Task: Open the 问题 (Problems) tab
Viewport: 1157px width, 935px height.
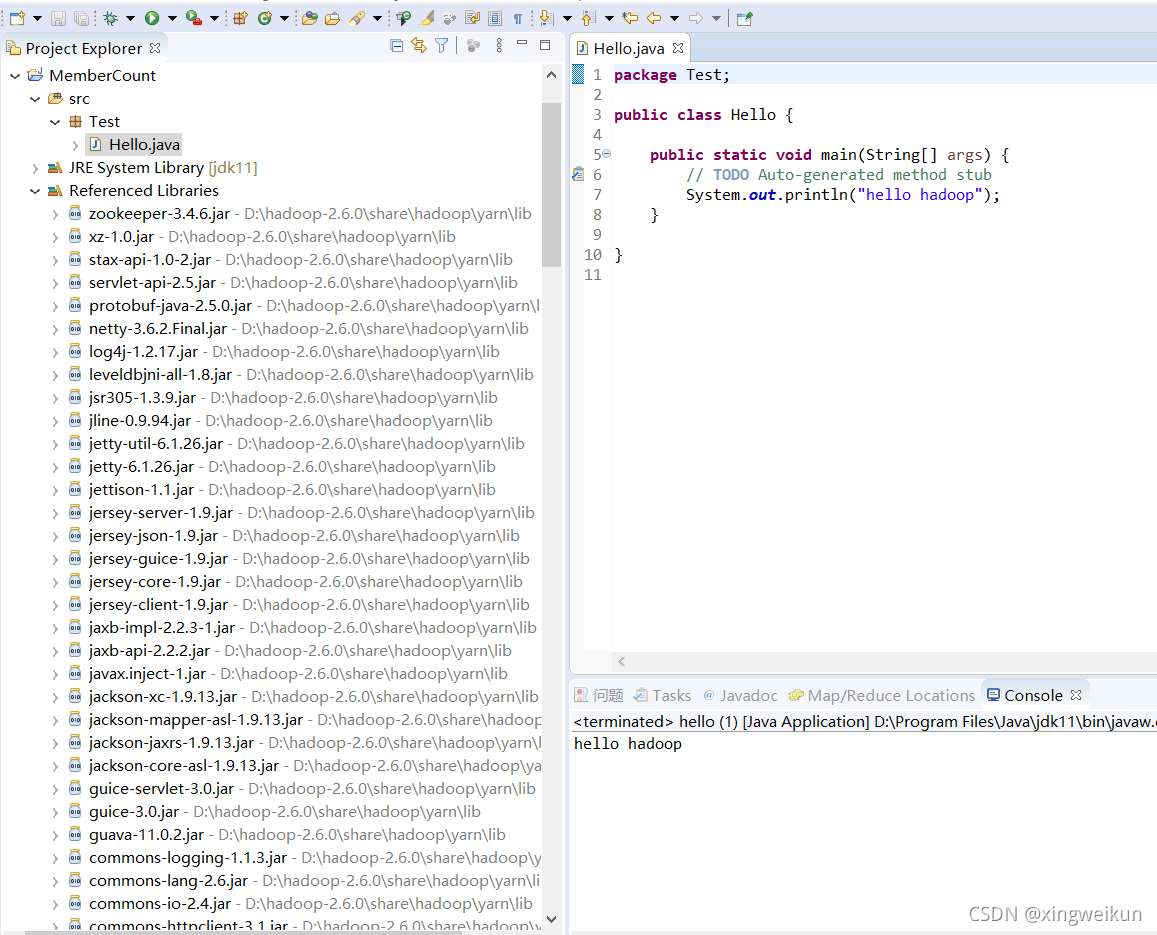Action: 599,695
